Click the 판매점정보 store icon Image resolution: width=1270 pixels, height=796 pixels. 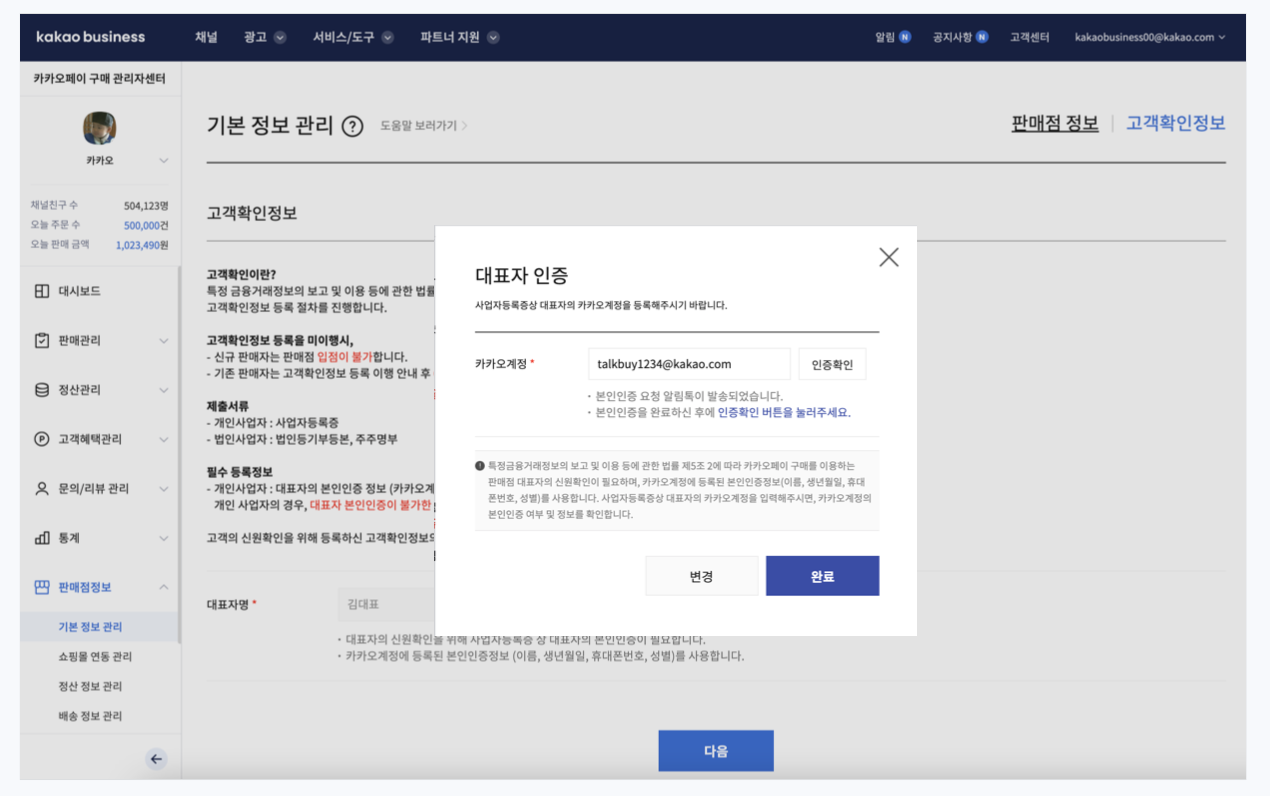(41, 587)
